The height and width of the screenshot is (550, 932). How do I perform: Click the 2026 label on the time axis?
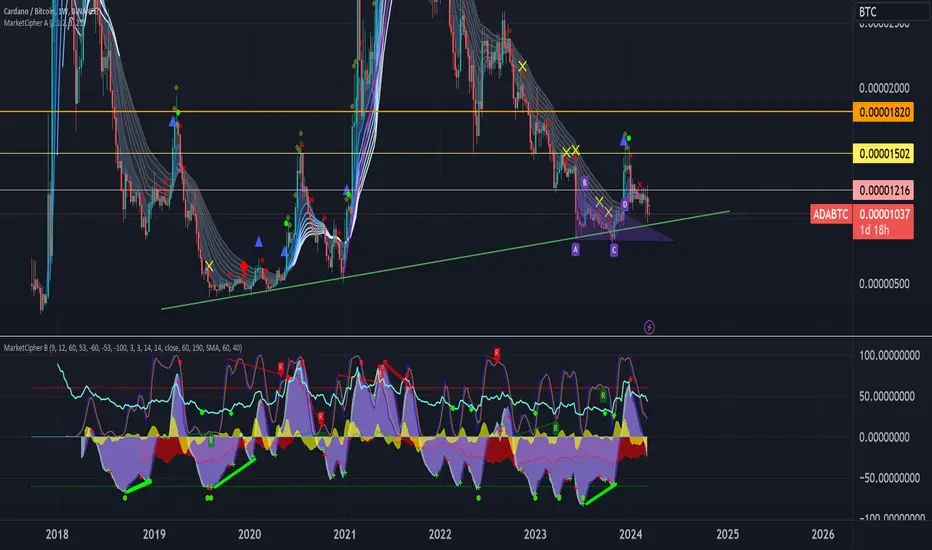[x=823, y=535]
